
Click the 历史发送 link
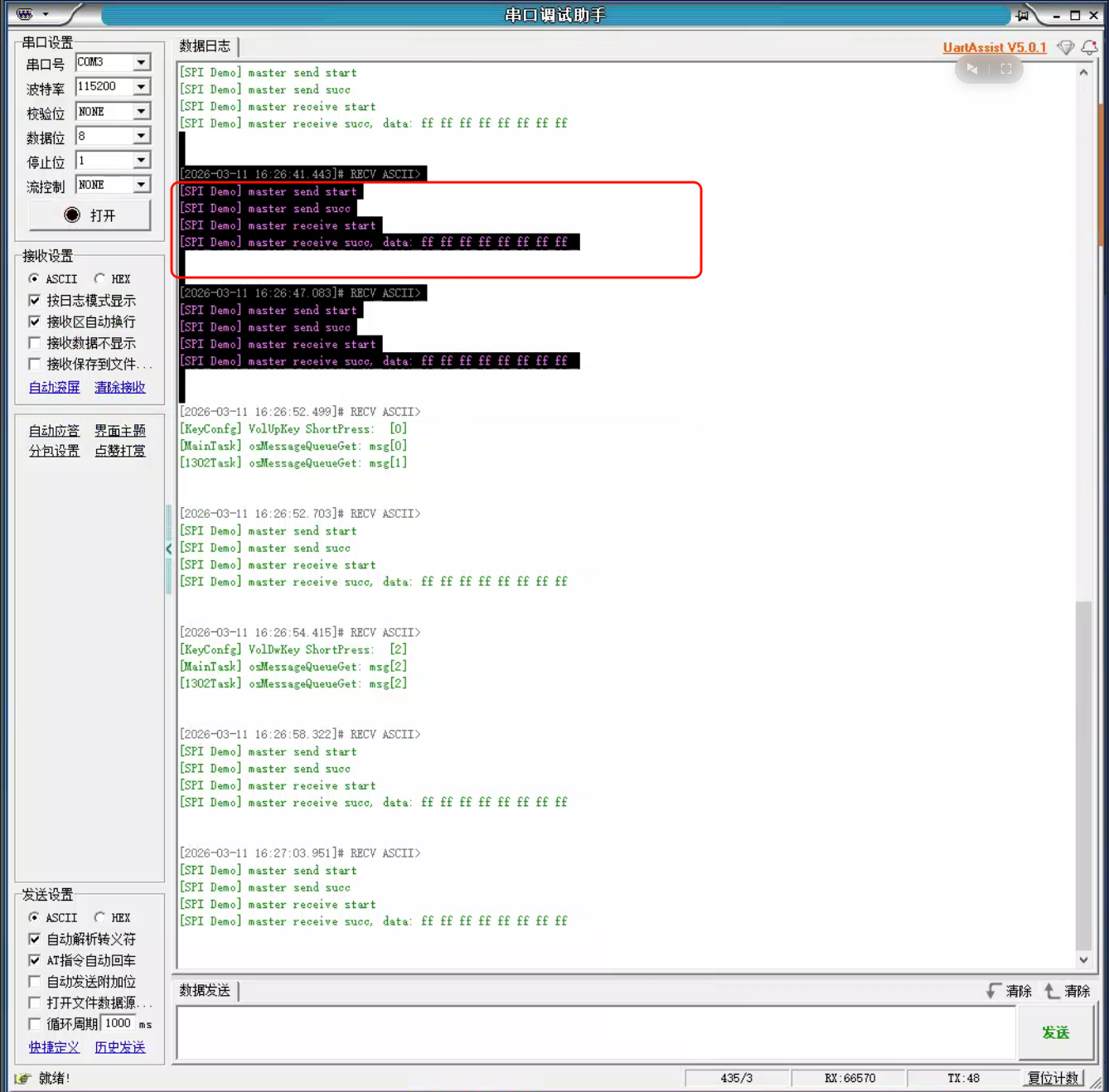120,1047
